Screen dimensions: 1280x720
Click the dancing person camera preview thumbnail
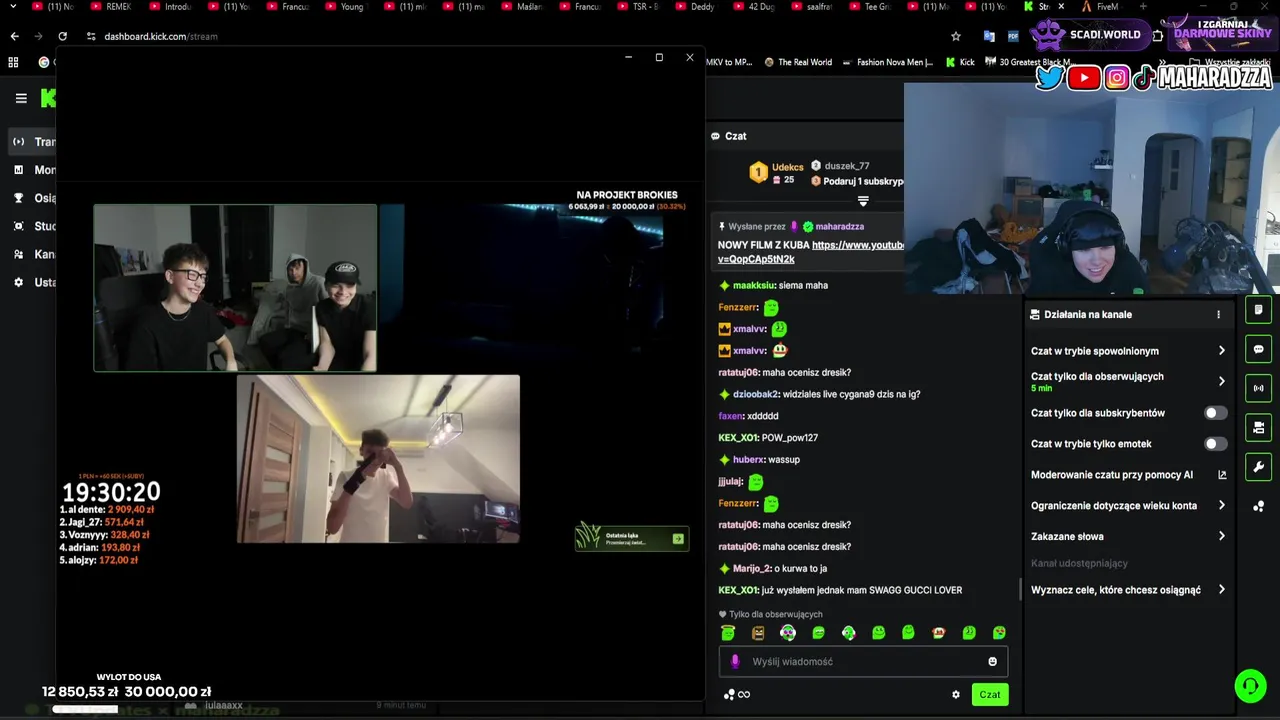click(378, 459)
